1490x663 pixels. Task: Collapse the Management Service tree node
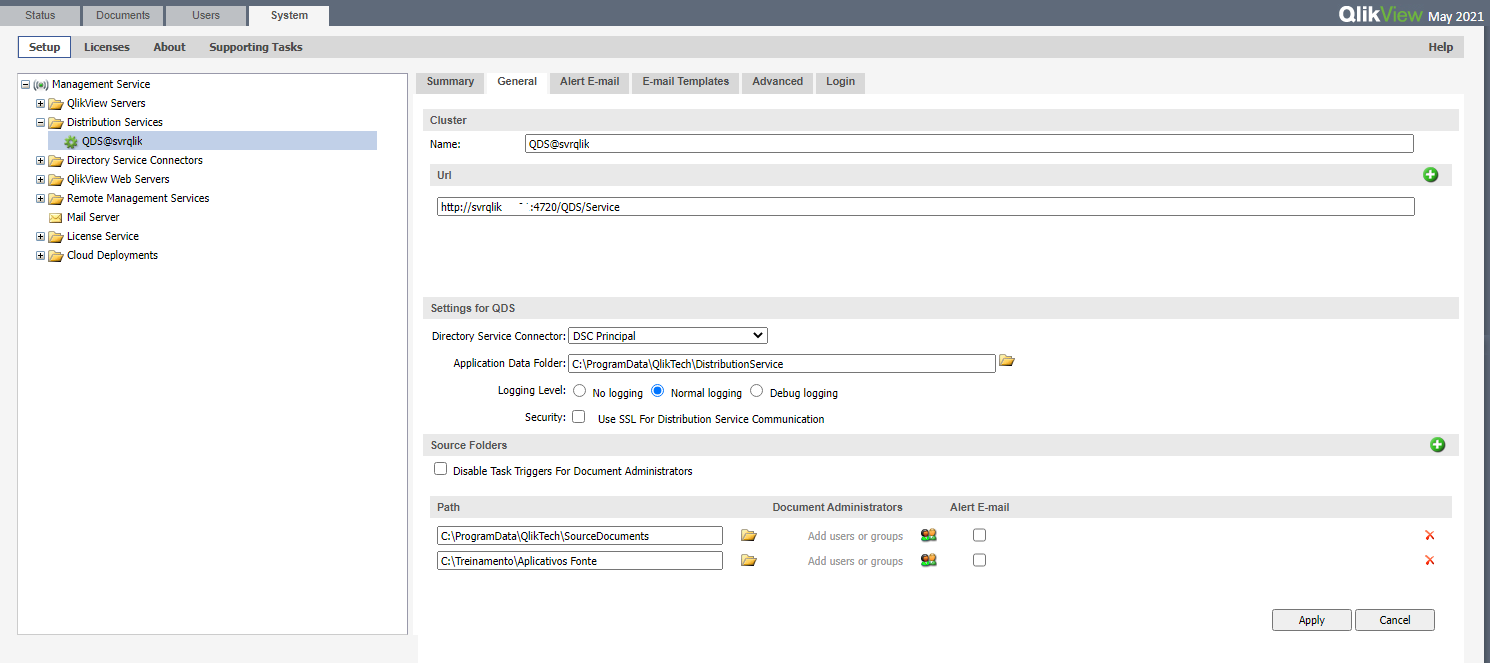point(25,85)
